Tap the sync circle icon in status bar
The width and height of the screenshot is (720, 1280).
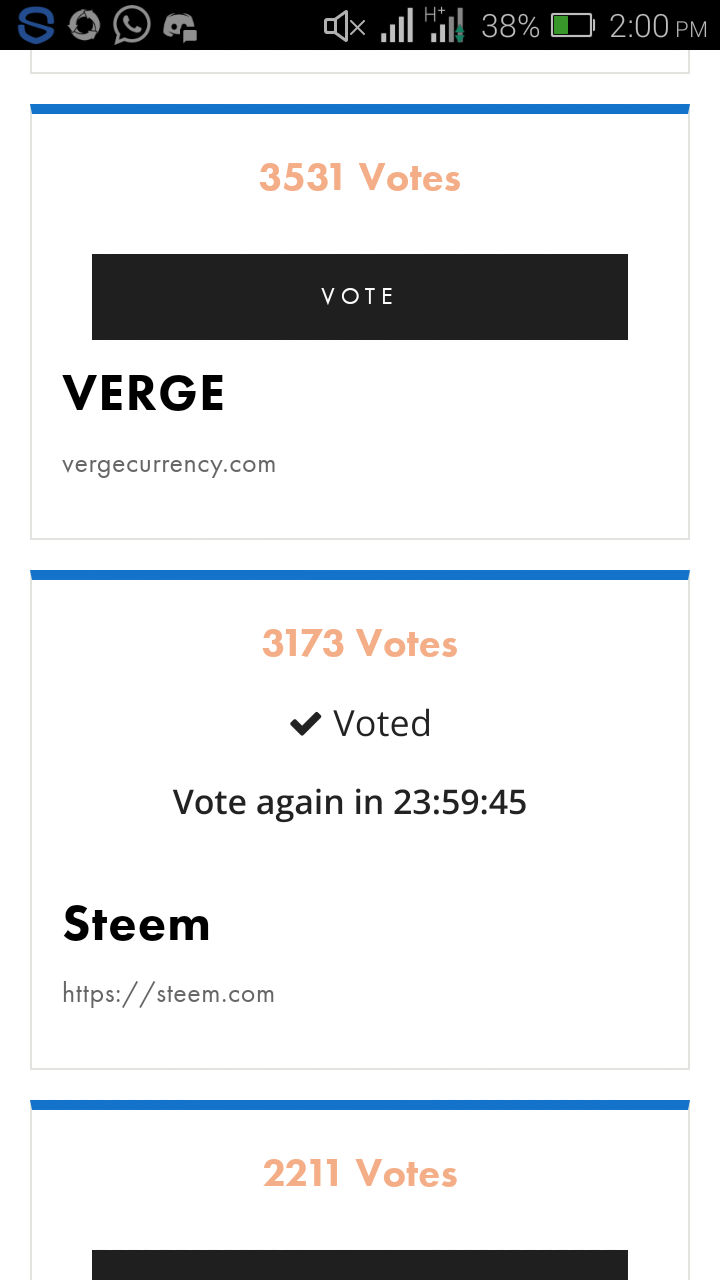pos(84,25)
